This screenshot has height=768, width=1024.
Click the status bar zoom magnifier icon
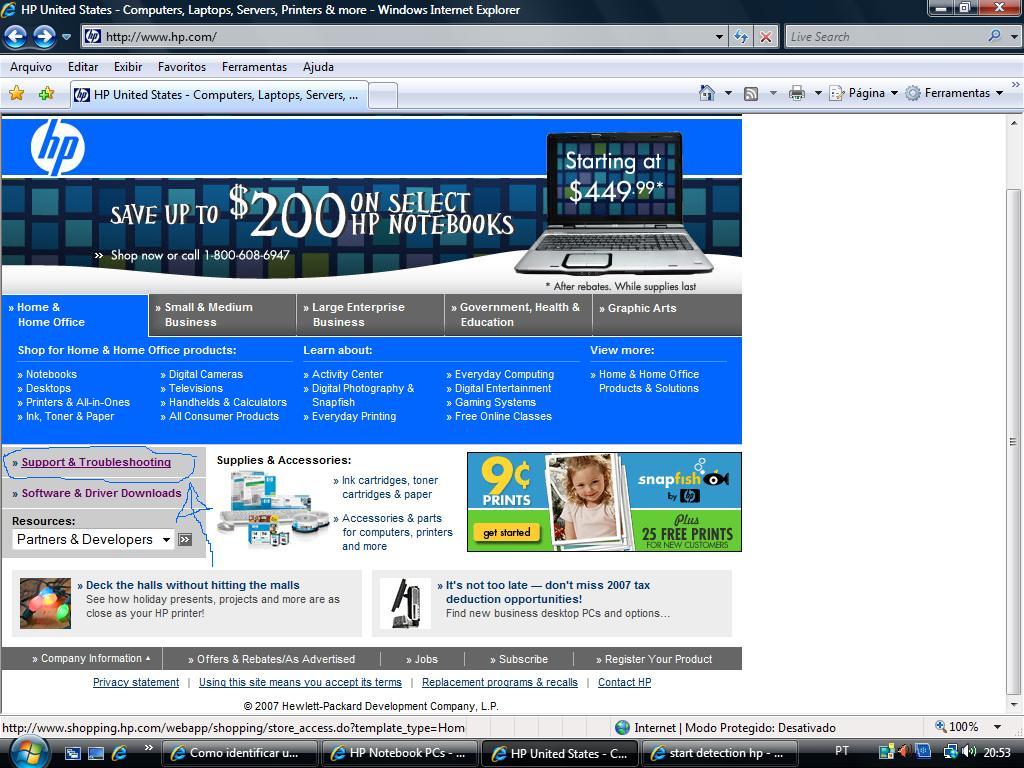(940, 726)
